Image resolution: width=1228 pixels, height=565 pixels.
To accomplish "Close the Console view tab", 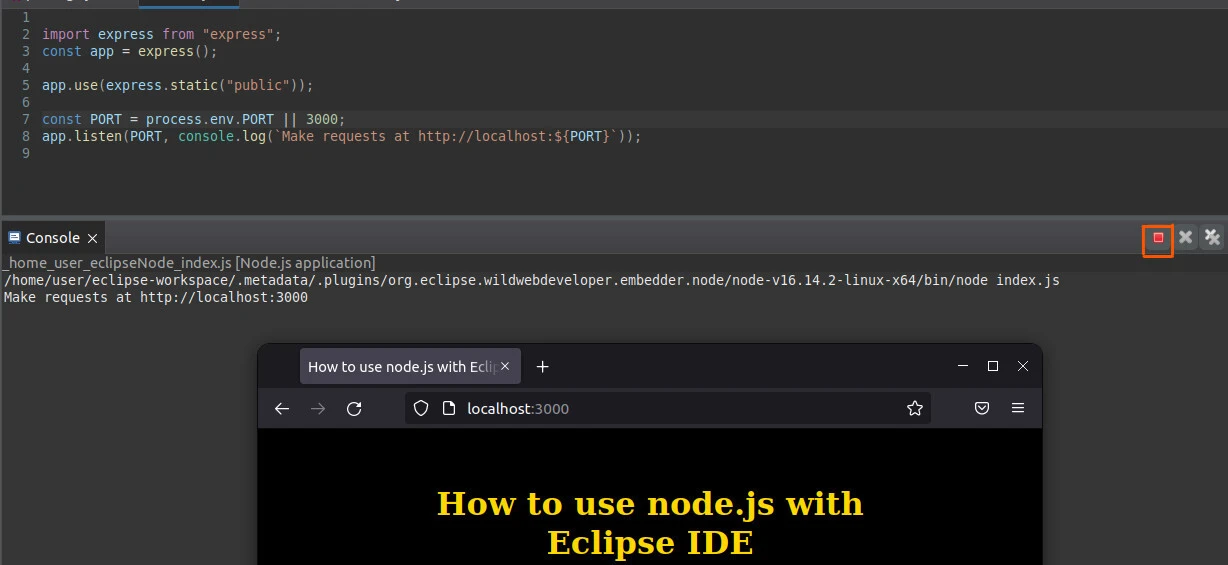I will (92, 238).
